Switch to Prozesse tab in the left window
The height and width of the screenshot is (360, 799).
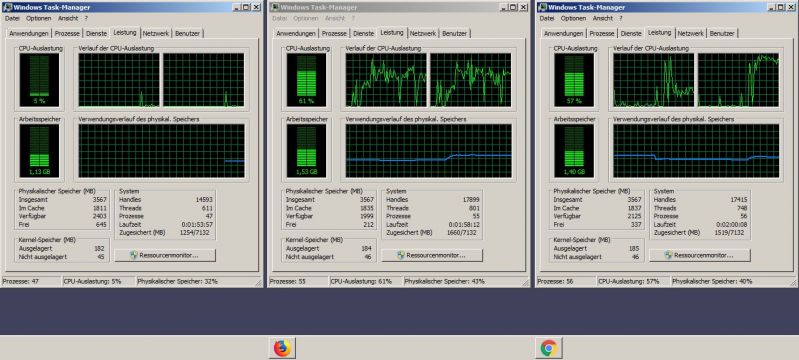(67, 33)
